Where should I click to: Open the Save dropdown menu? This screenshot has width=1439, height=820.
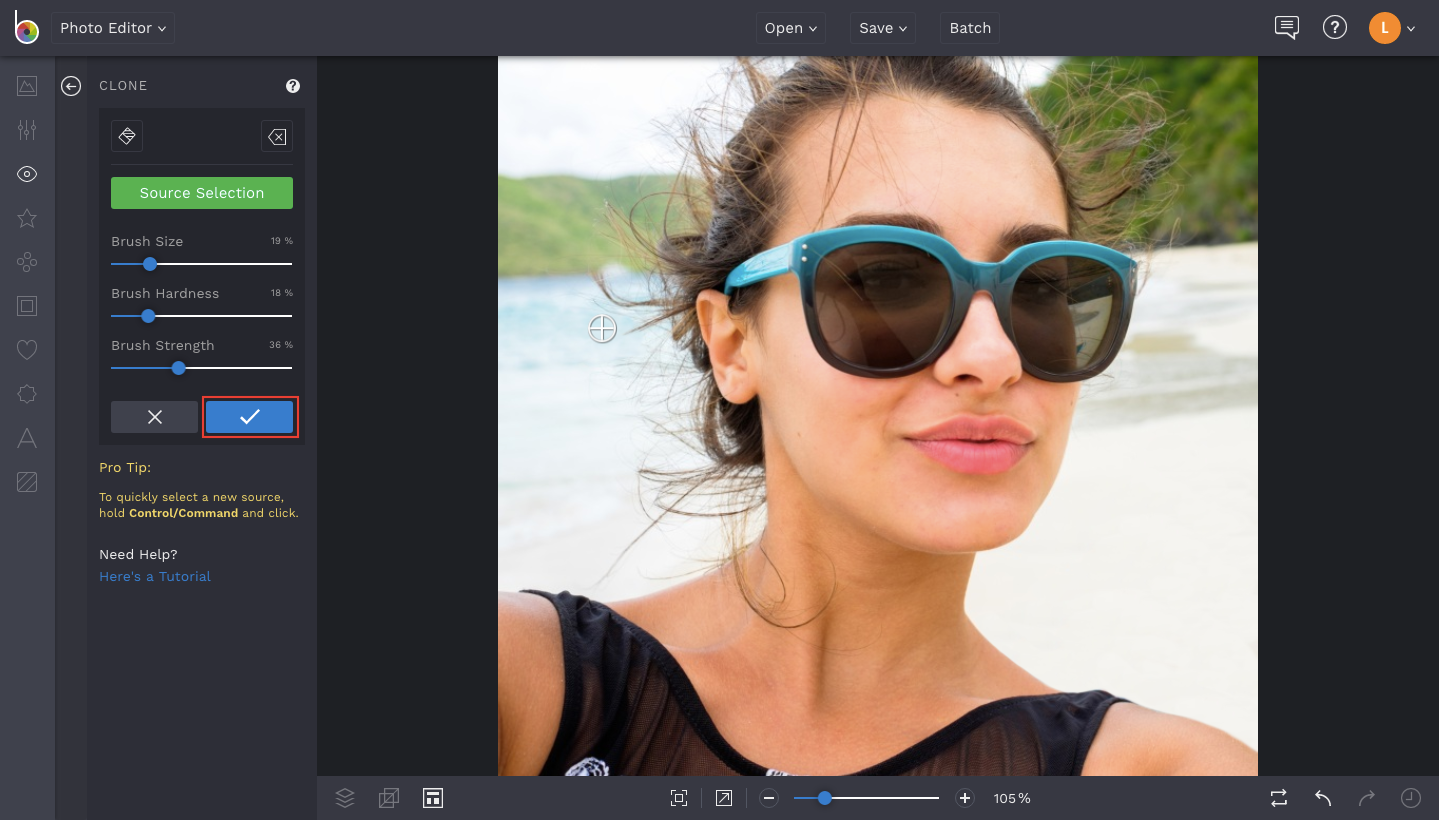pos(882,28)
